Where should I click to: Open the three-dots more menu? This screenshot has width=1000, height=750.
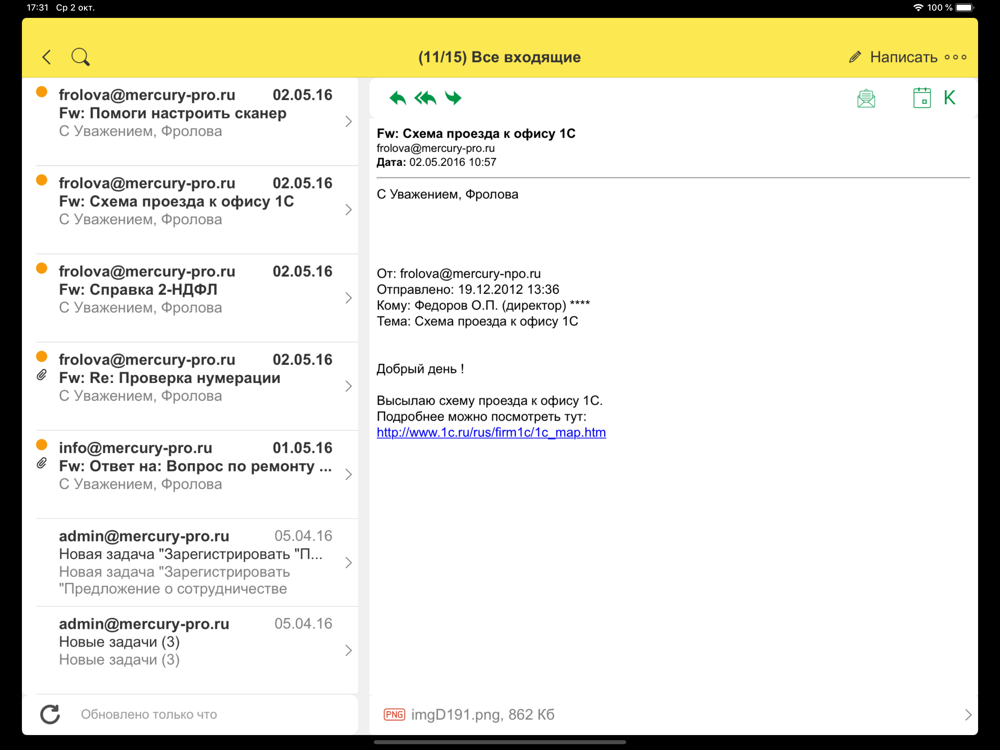point(955,57)
